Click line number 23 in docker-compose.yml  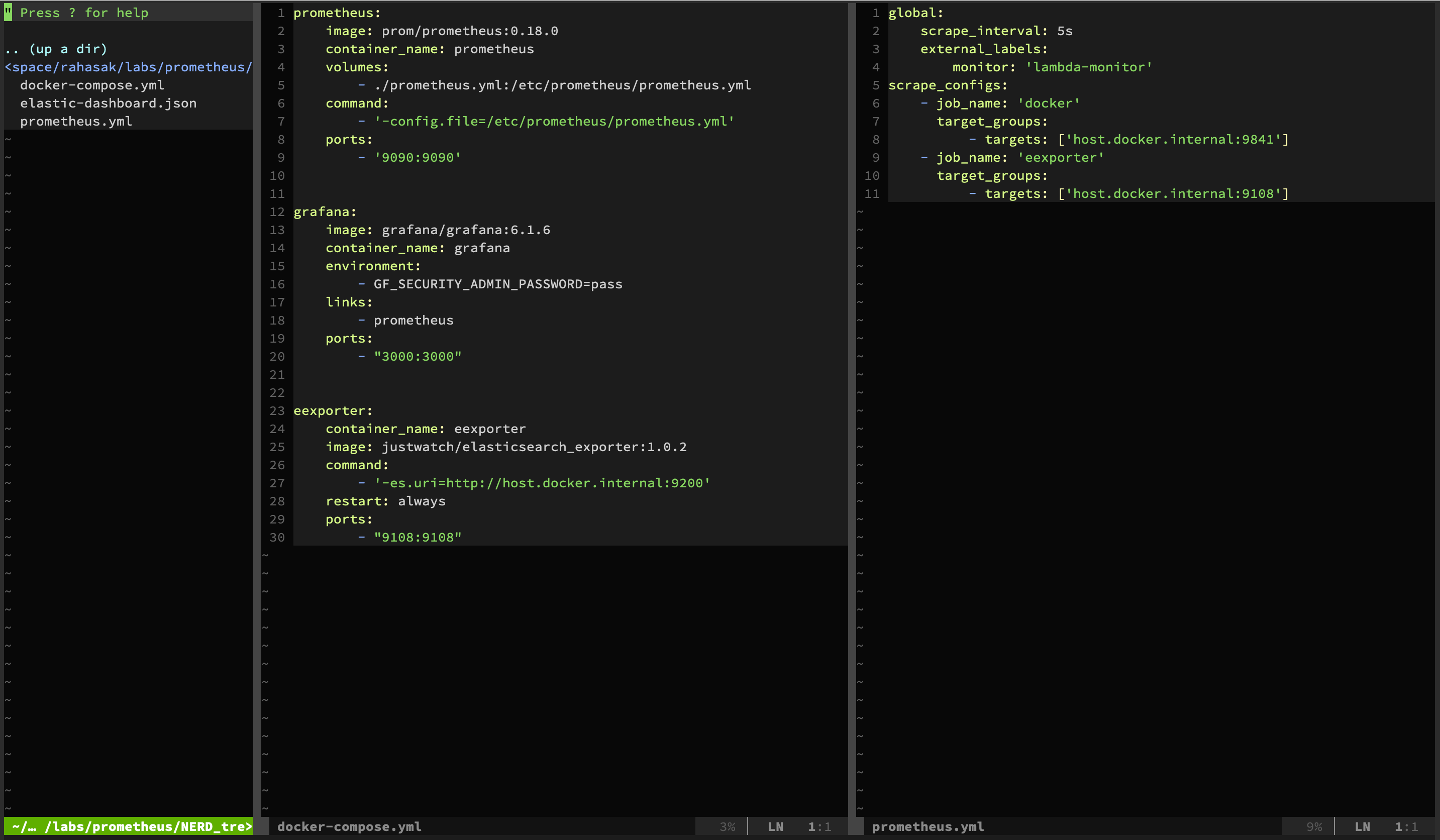click(x=277, y=411)
